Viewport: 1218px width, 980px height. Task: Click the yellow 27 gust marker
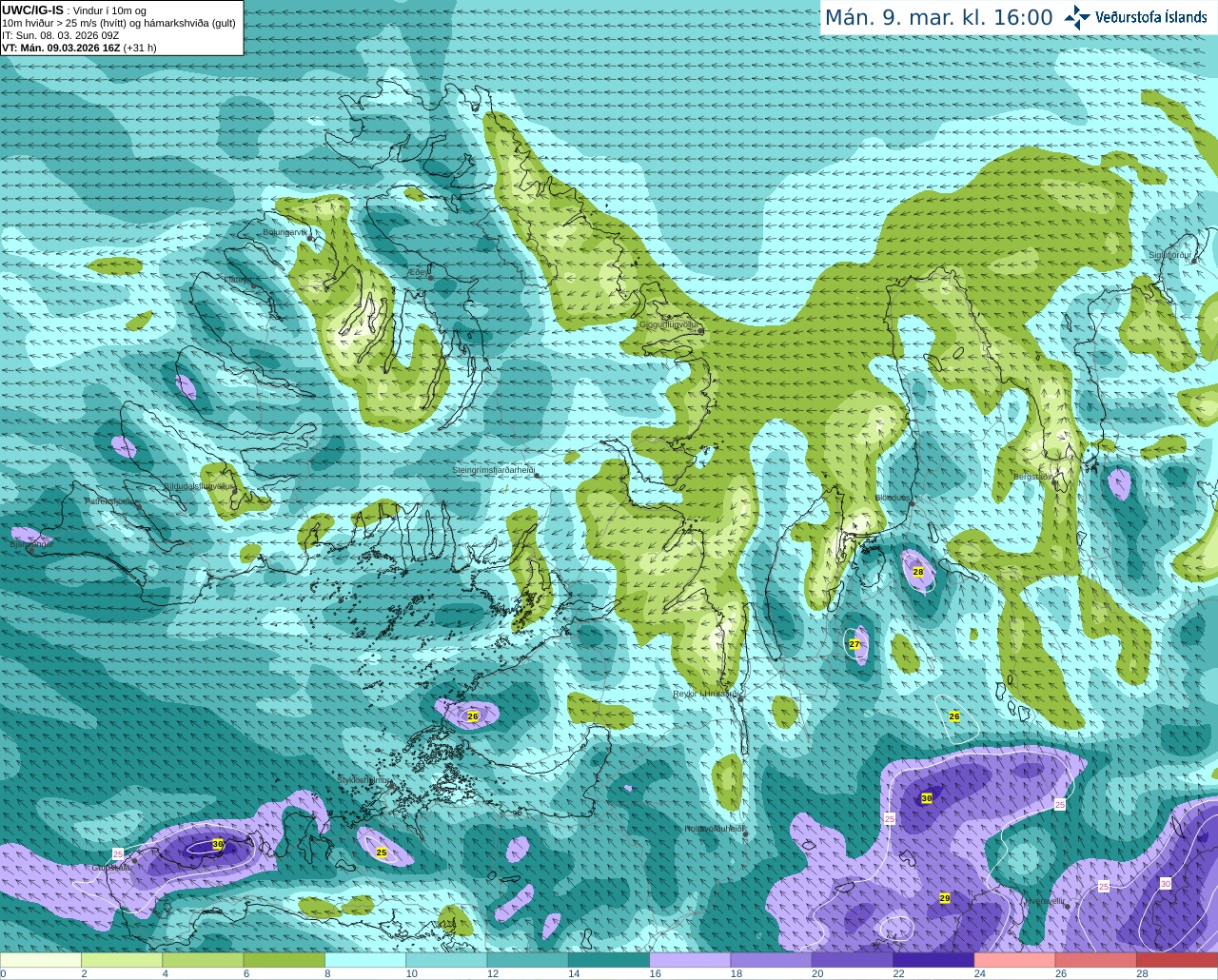[855, 644]
